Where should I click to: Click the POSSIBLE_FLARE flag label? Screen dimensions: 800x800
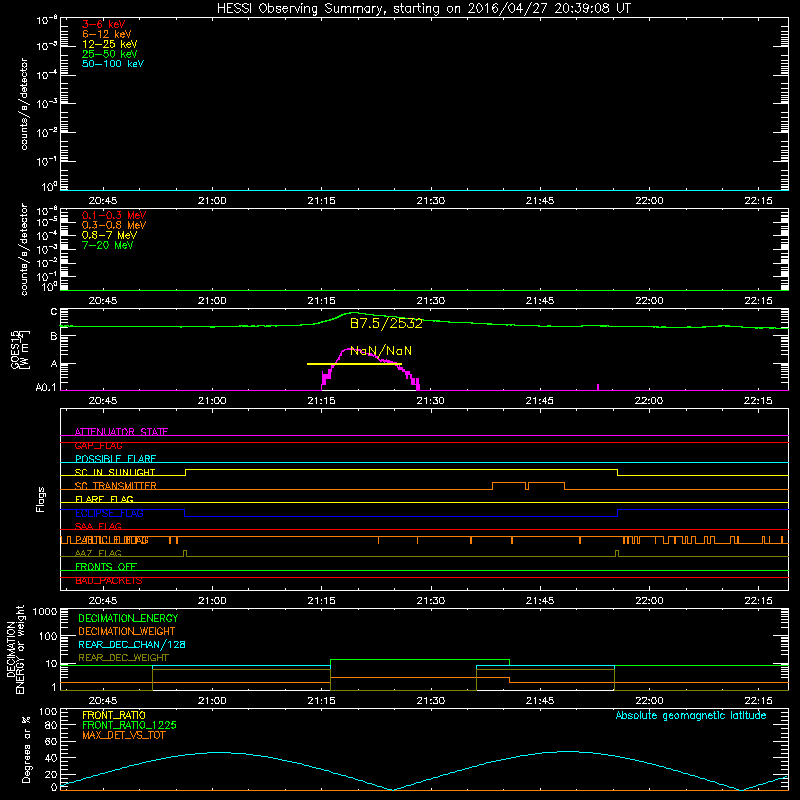click(115, 459)
